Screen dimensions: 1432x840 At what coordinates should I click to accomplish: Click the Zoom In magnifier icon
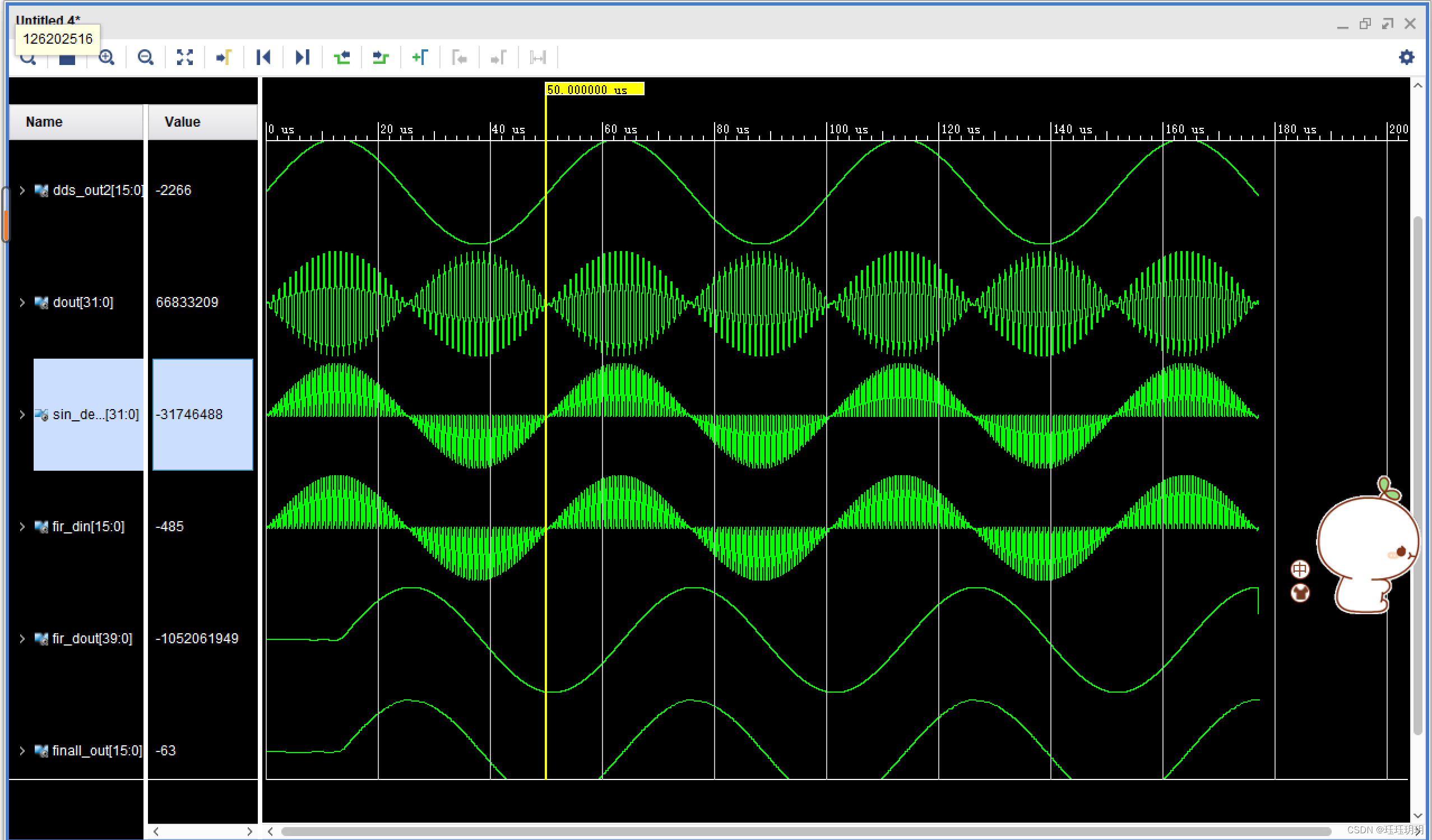[x=106, y=57]
